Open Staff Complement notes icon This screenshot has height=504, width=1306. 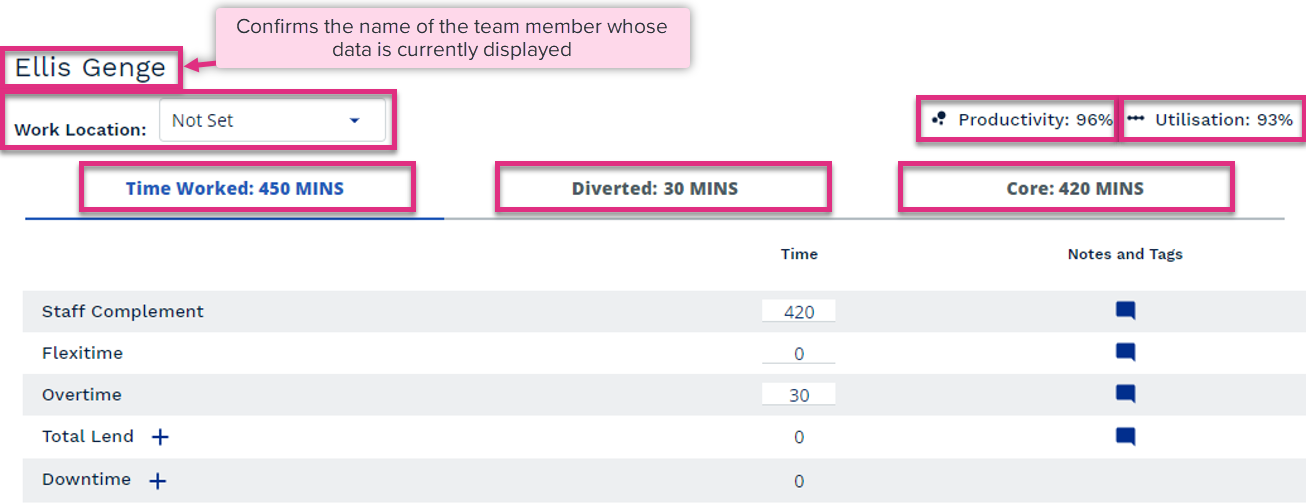[1125, 311]
